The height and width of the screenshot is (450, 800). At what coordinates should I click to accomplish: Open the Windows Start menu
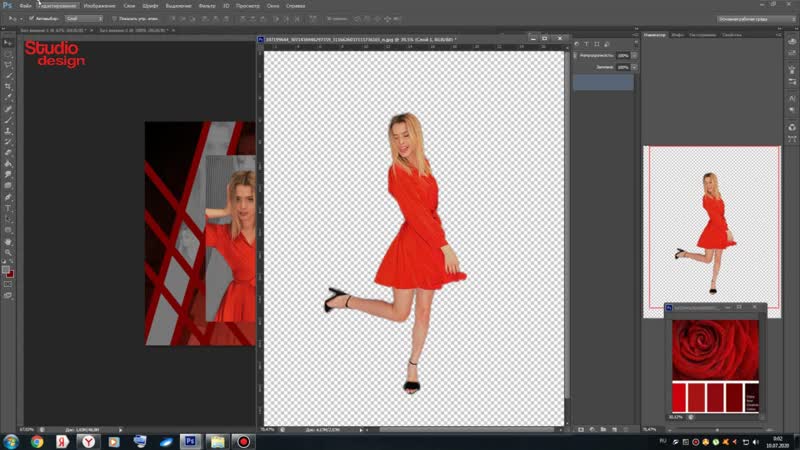pyautogui.click(x=11, y=440)
